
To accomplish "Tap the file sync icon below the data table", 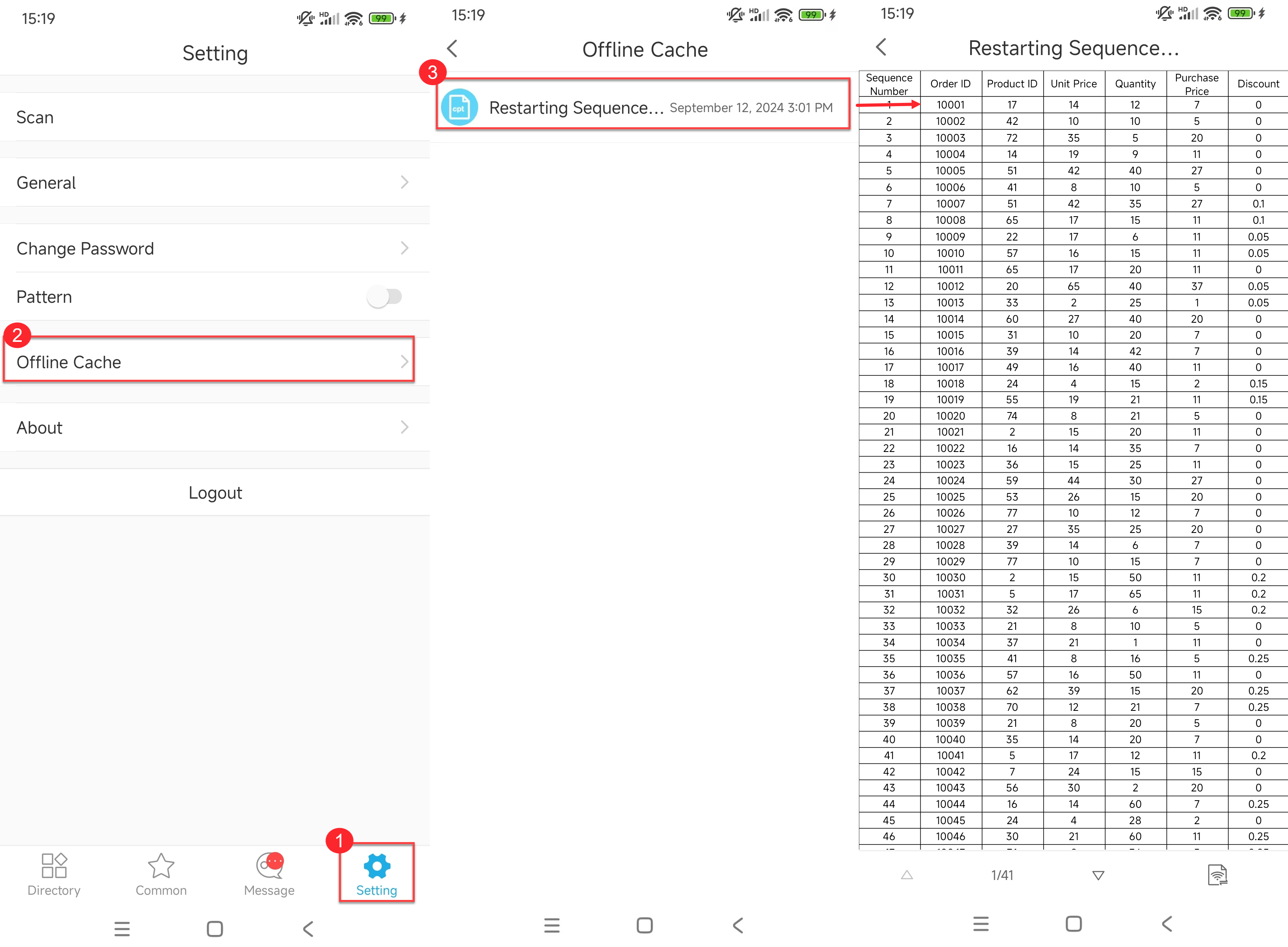I will pyautogui.click(x=1217, y=875).
